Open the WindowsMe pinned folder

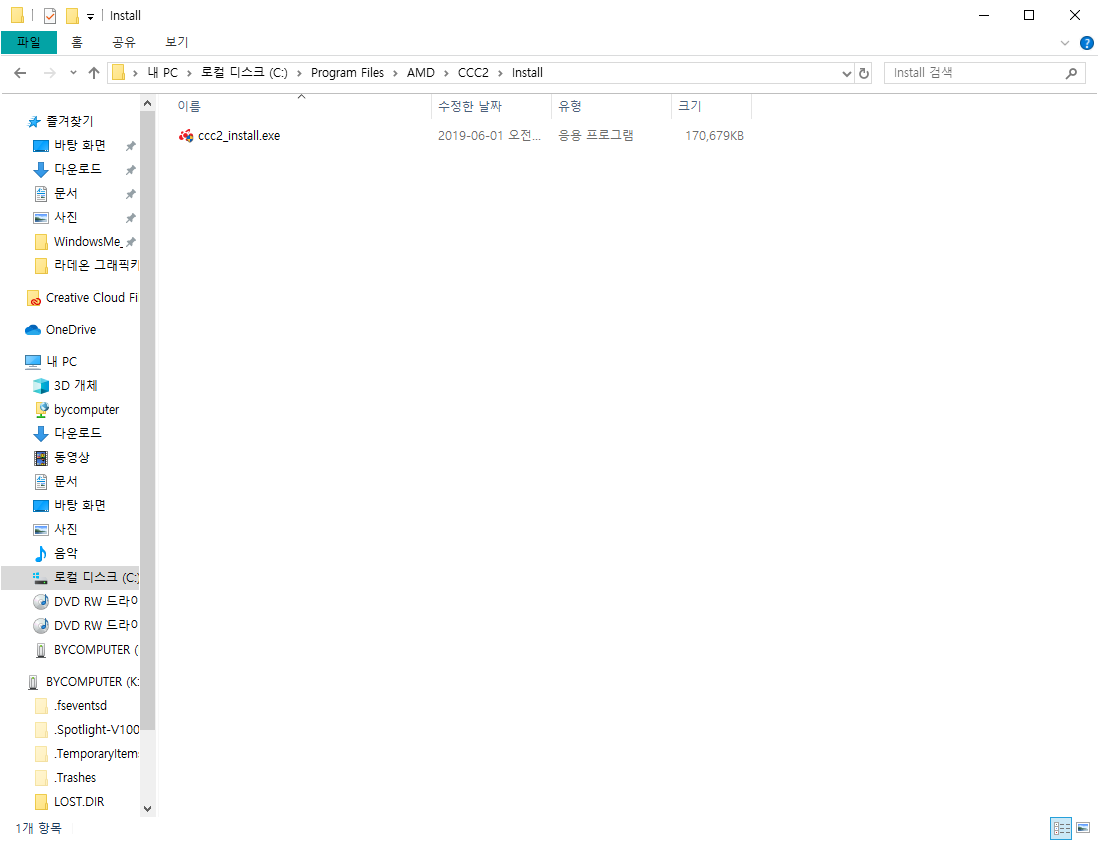click(88, 242)
